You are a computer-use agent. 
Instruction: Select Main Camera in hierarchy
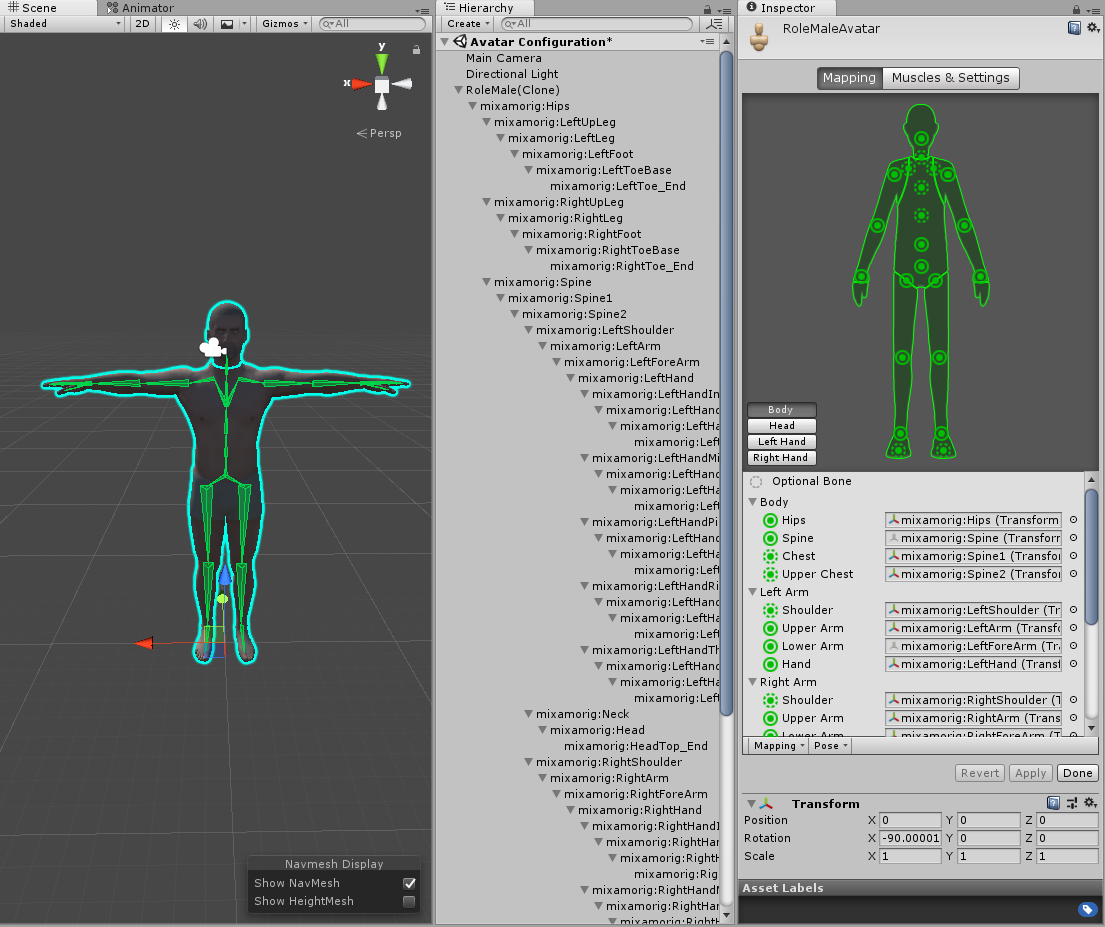(504, 59)
